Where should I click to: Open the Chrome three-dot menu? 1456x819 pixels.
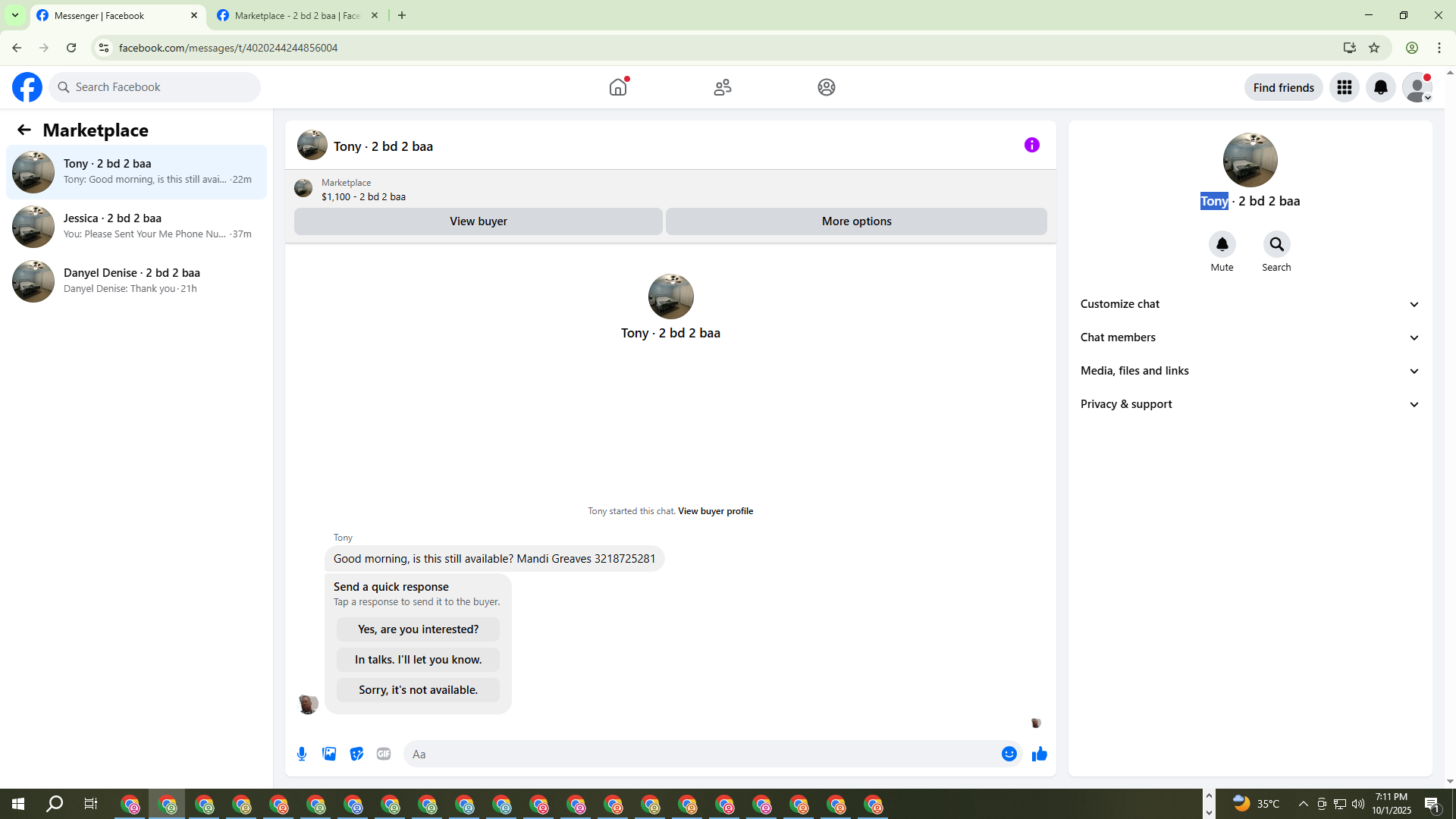coord(1439,48)
